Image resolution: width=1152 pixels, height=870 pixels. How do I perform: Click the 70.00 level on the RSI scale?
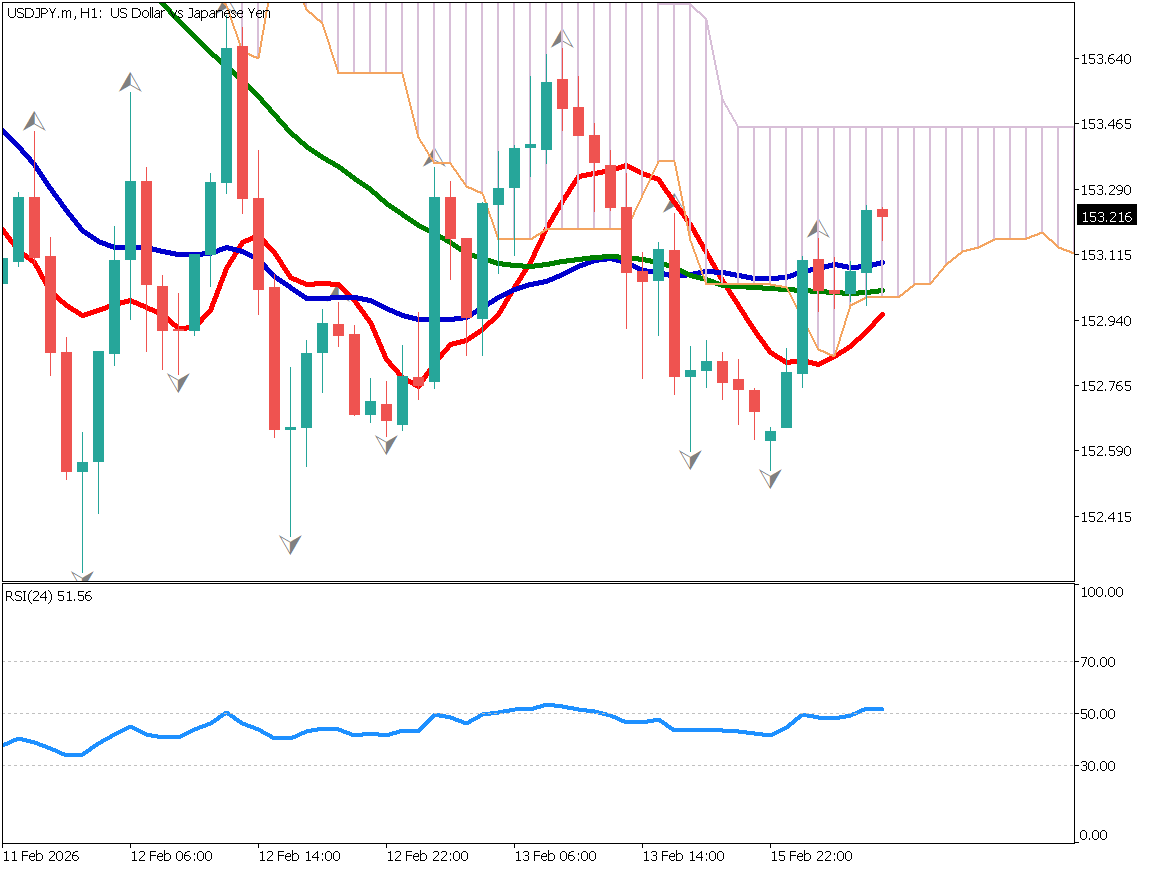click(1102, 662)
